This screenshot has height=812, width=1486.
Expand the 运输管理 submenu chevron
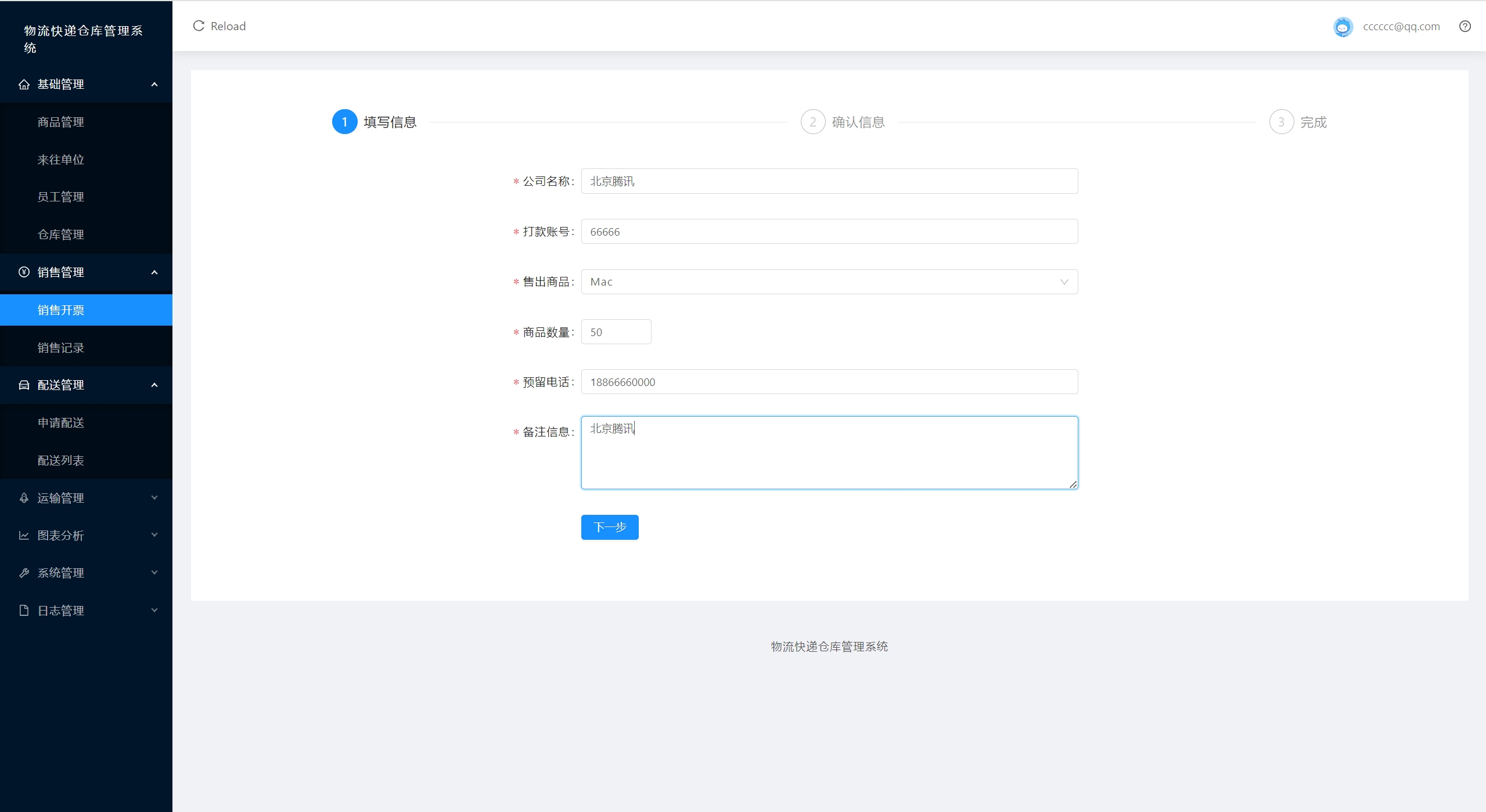[154, 497]
